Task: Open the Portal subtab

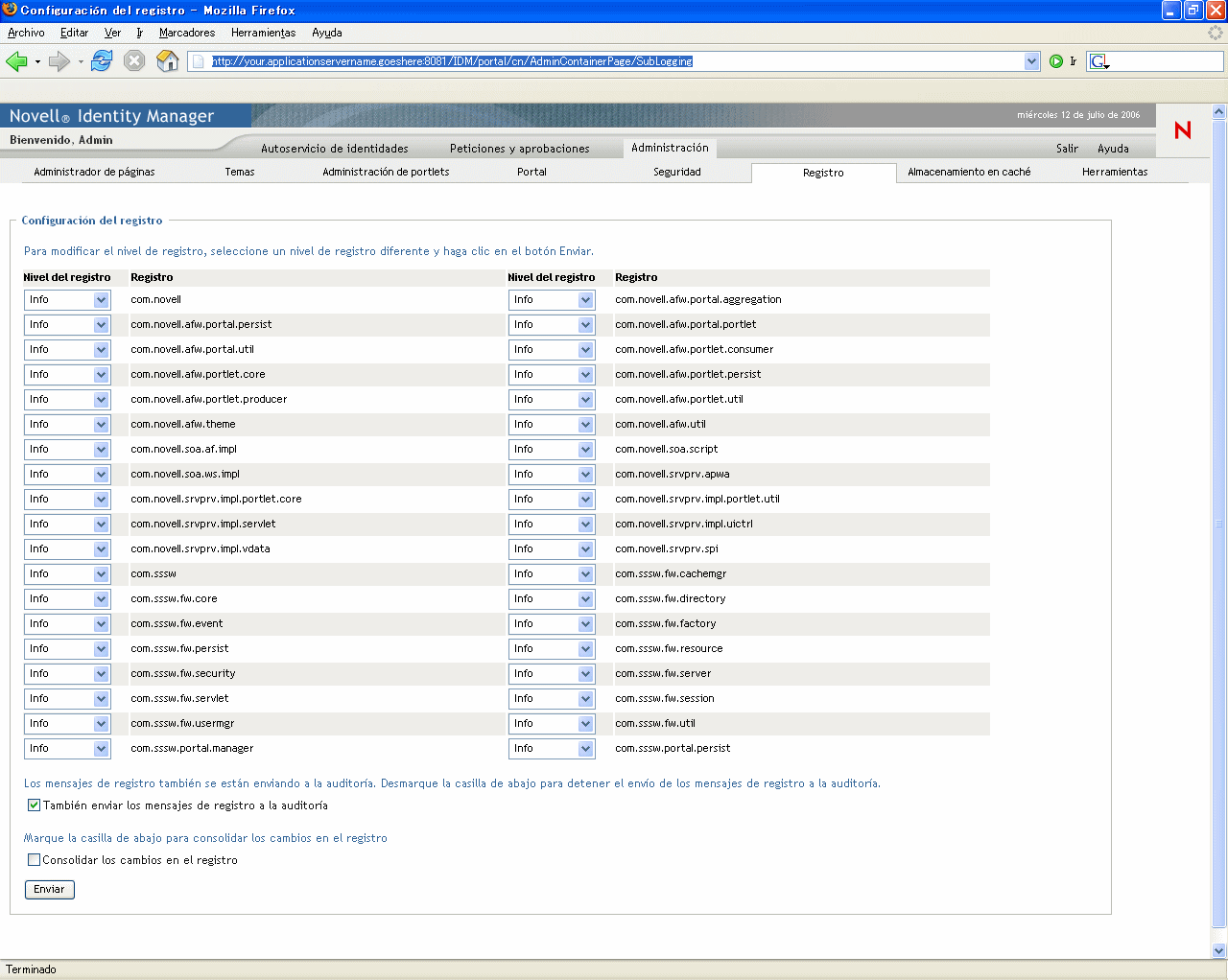Action: pyautogui.click(x=531, y=173)
